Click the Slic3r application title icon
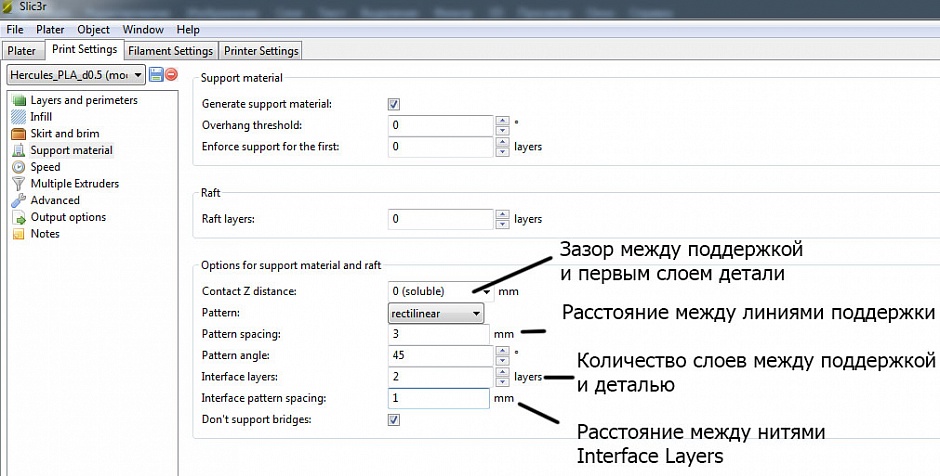 point(8,7)
